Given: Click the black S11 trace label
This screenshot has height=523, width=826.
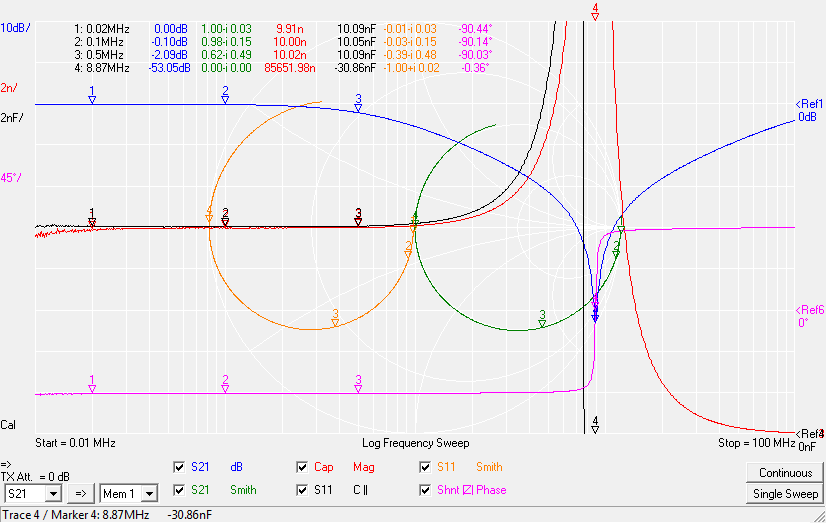Looking at the screenshot, I should click(323, 490).
